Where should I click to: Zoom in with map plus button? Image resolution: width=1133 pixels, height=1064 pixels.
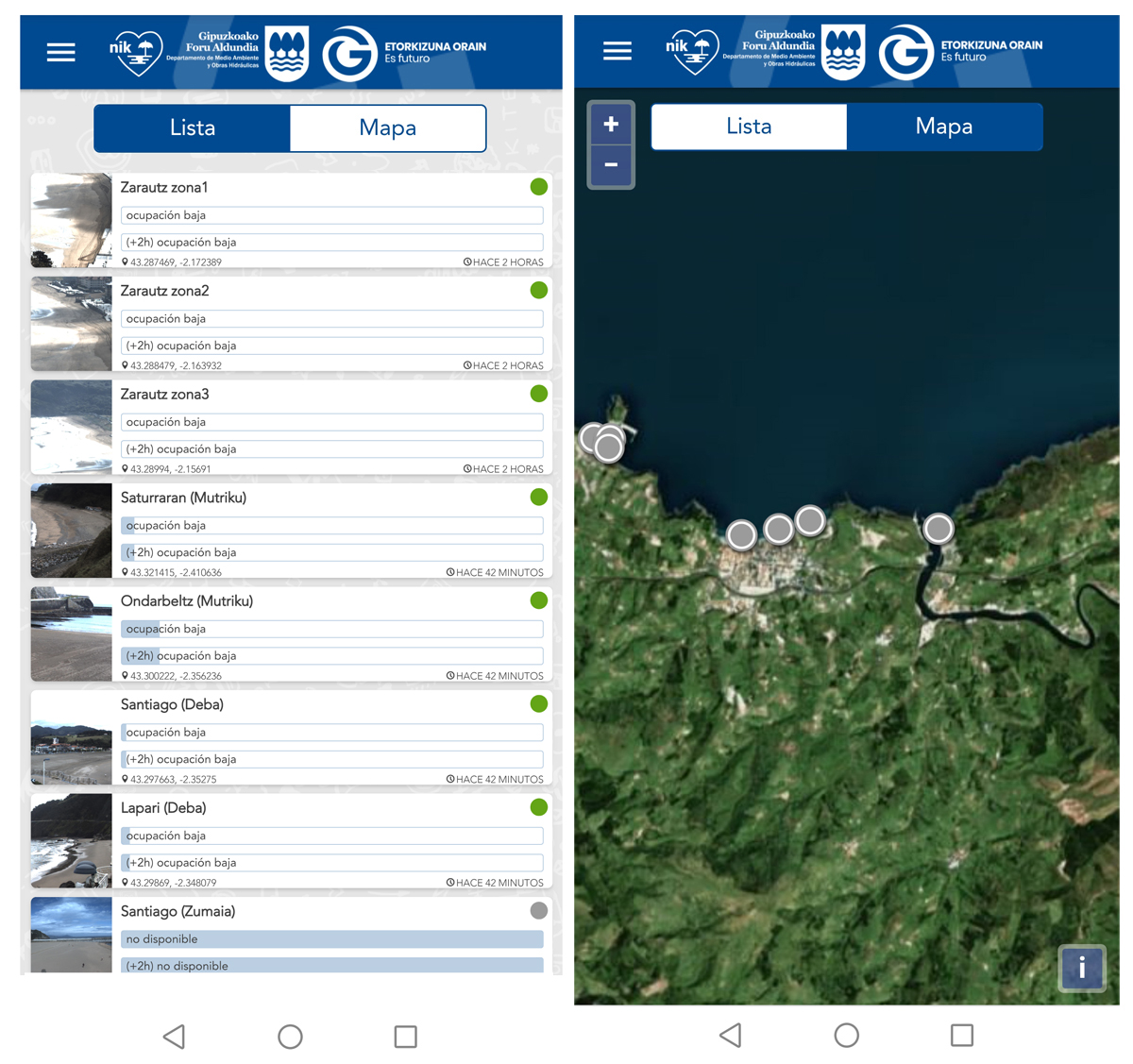pos(611,124)
